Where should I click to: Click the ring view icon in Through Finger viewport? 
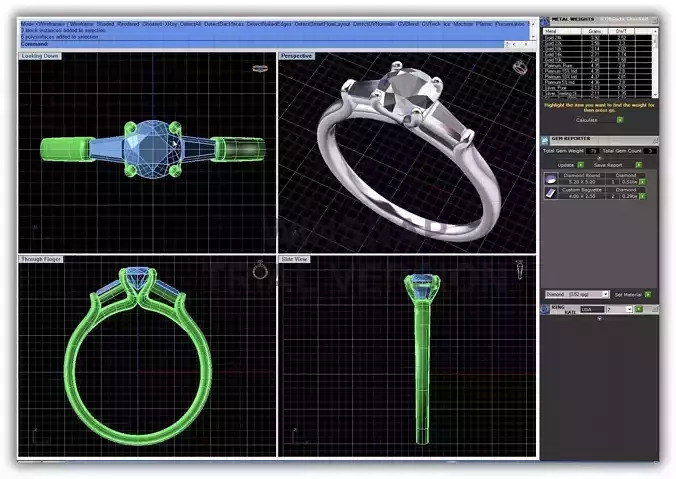coord(260,270)
